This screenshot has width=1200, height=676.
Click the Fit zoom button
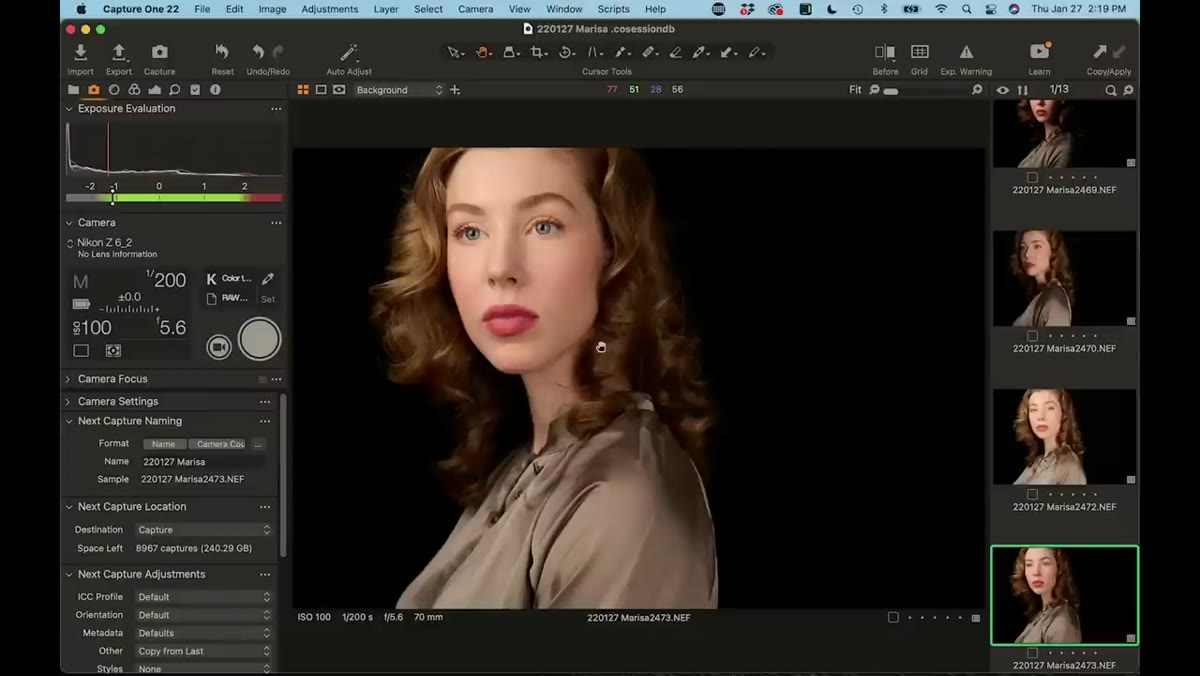coord(855,90)
